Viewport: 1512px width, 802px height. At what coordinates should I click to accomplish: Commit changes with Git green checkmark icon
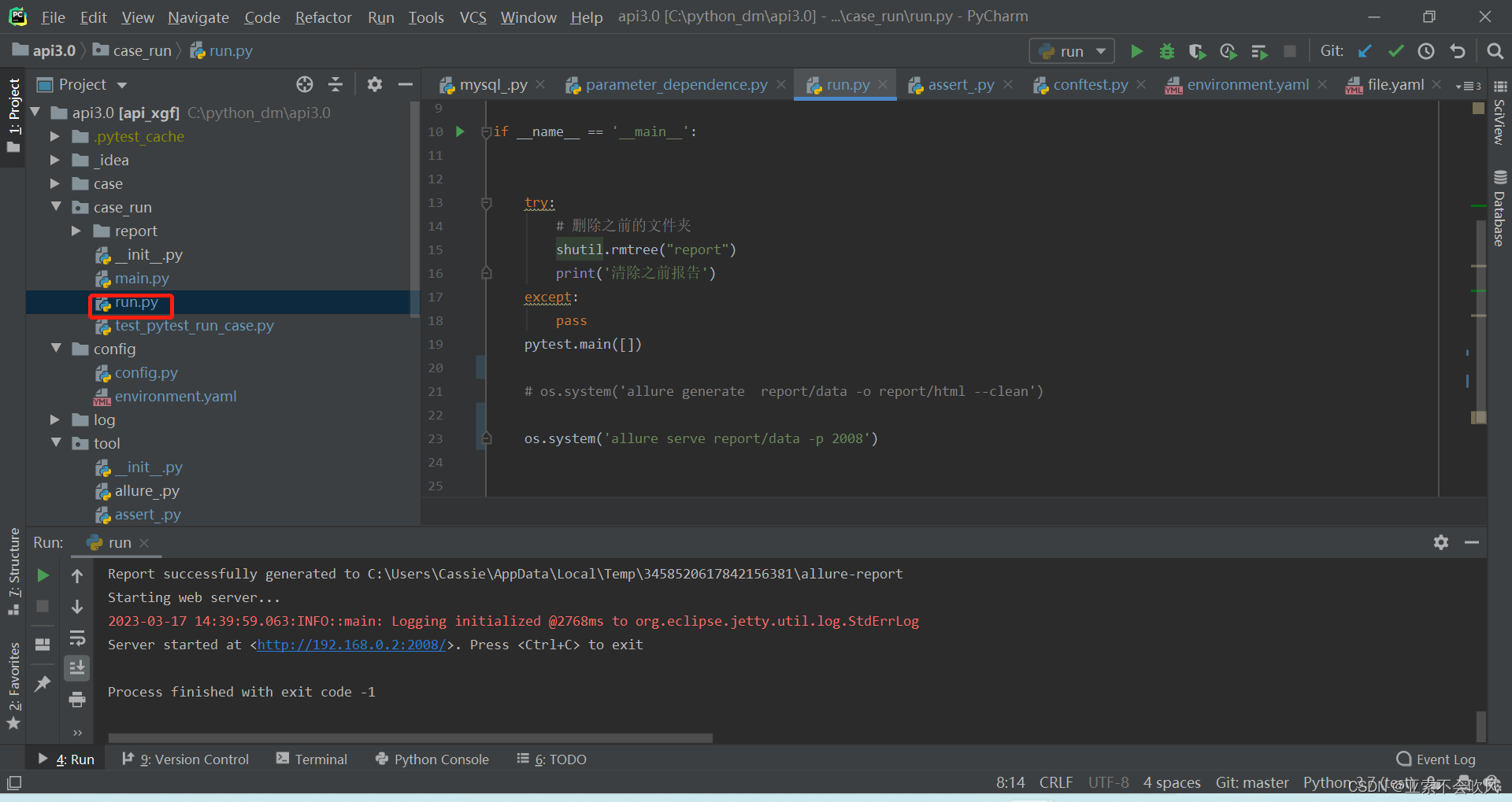(1395, 51)
